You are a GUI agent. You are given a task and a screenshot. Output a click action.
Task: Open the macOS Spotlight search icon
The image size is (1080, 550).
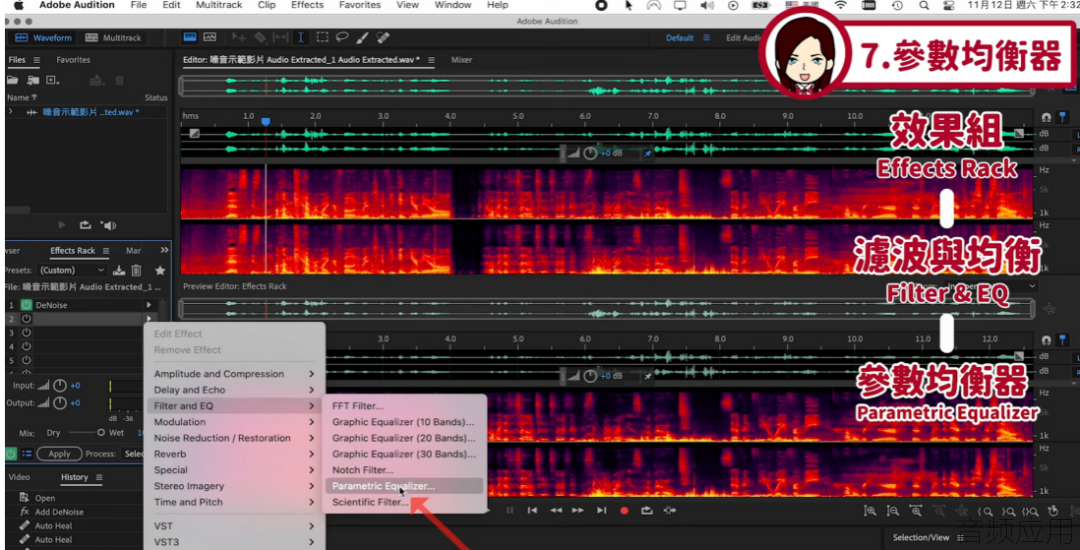(x=924, y=6)
